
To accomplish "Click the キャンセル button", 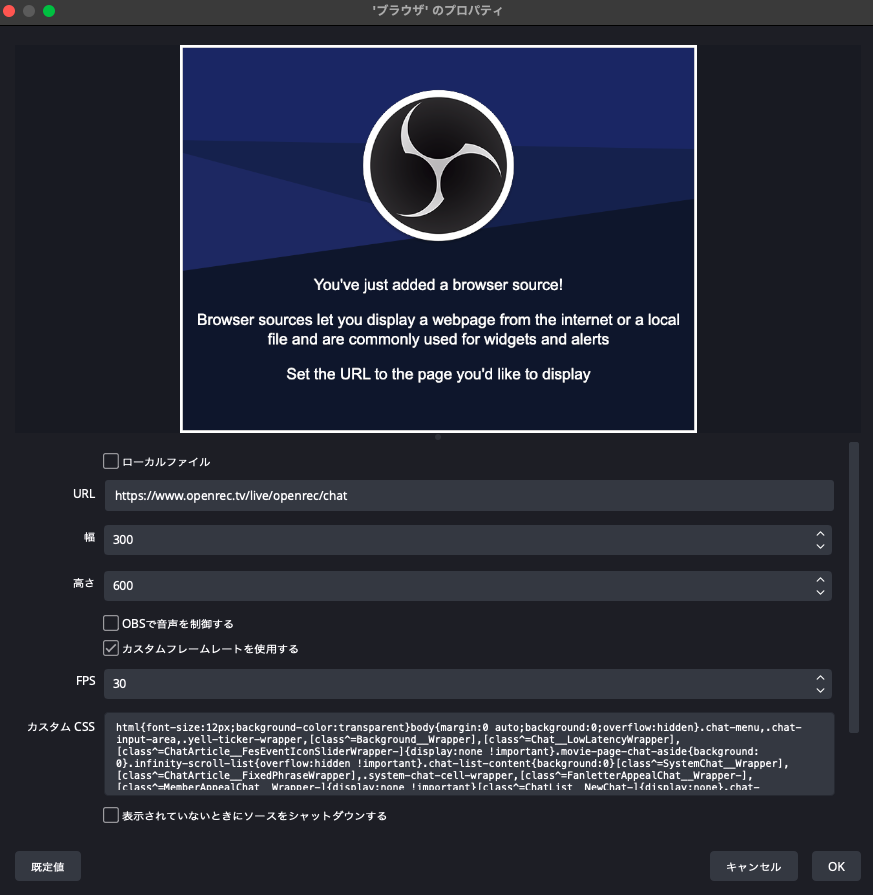I will [753, 866].
